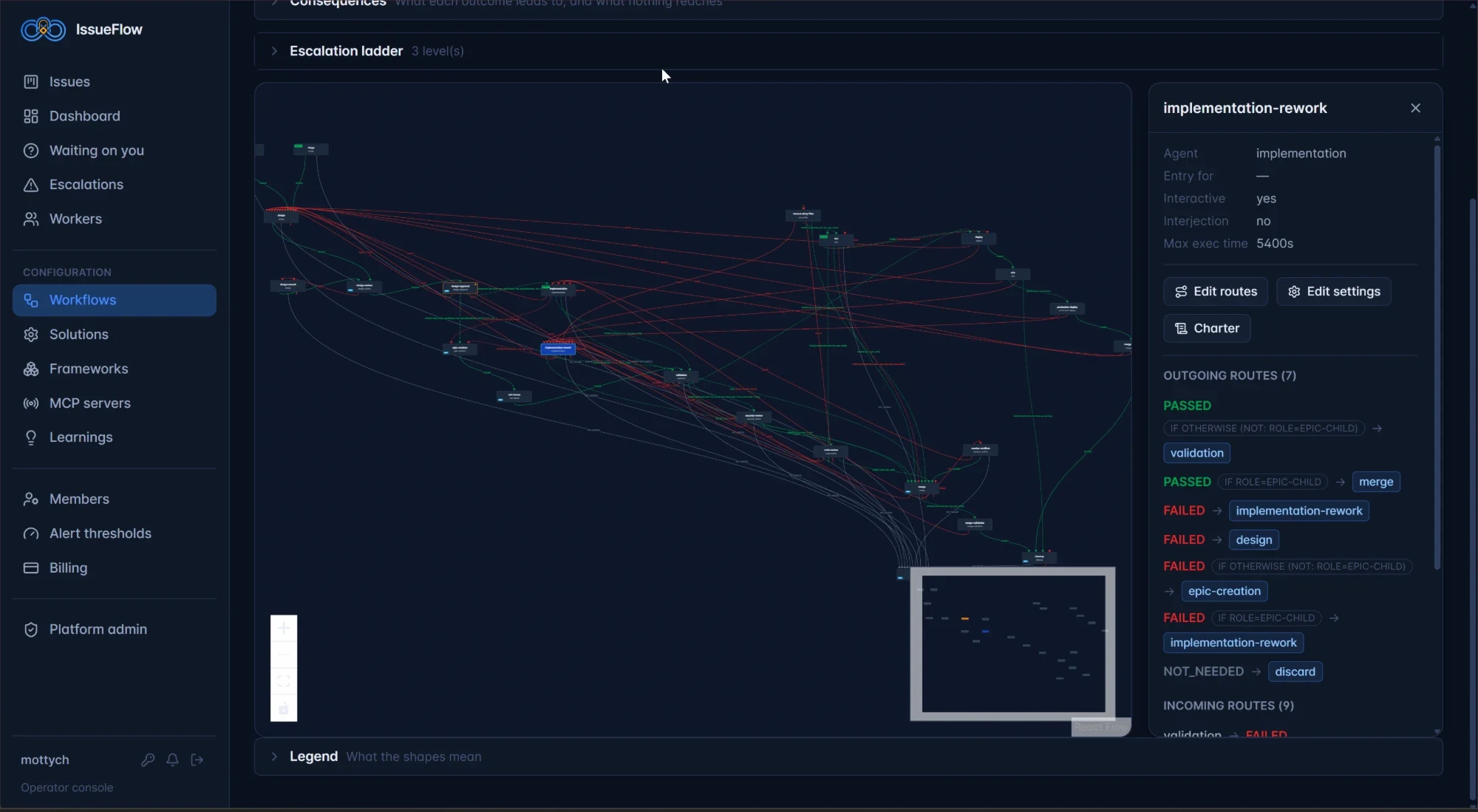
Task: Select Workflows in configuration
Action: coord(115,301)
